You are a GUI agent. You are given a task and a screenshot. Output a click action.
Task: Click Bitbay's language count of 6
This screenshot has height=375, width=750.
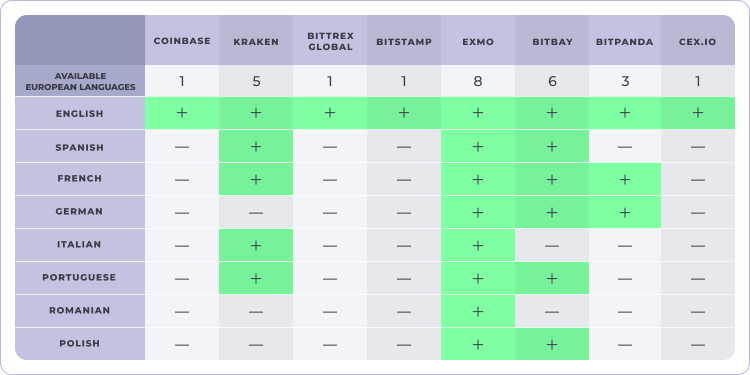[x=552, y=82]
